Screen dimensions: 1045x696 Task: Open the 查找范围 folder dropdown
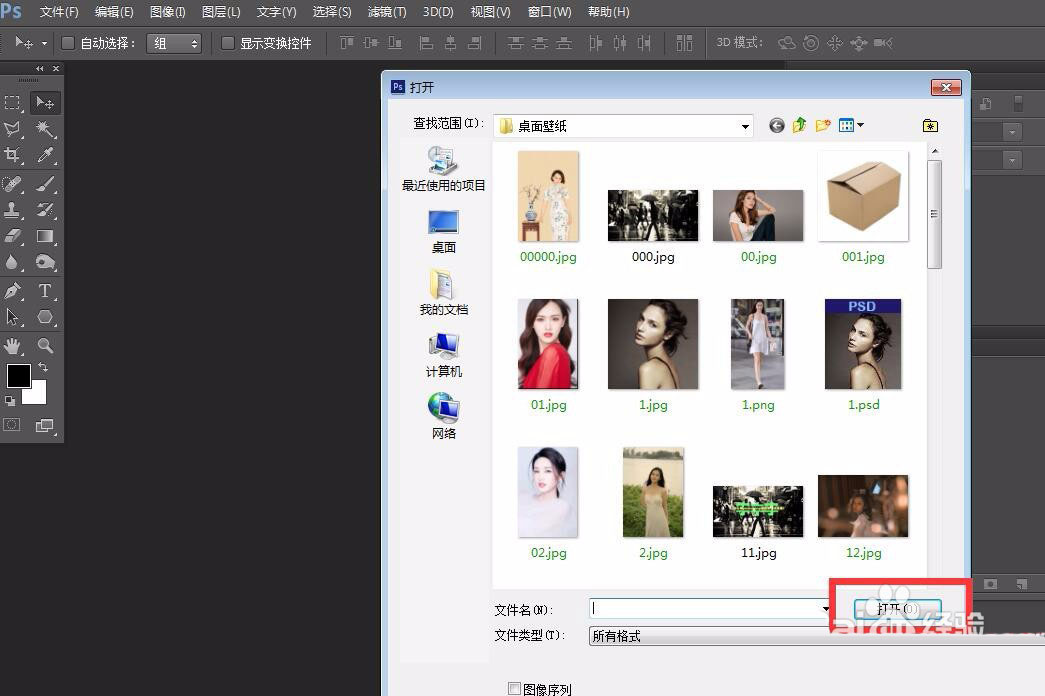[x=744, y=124]
